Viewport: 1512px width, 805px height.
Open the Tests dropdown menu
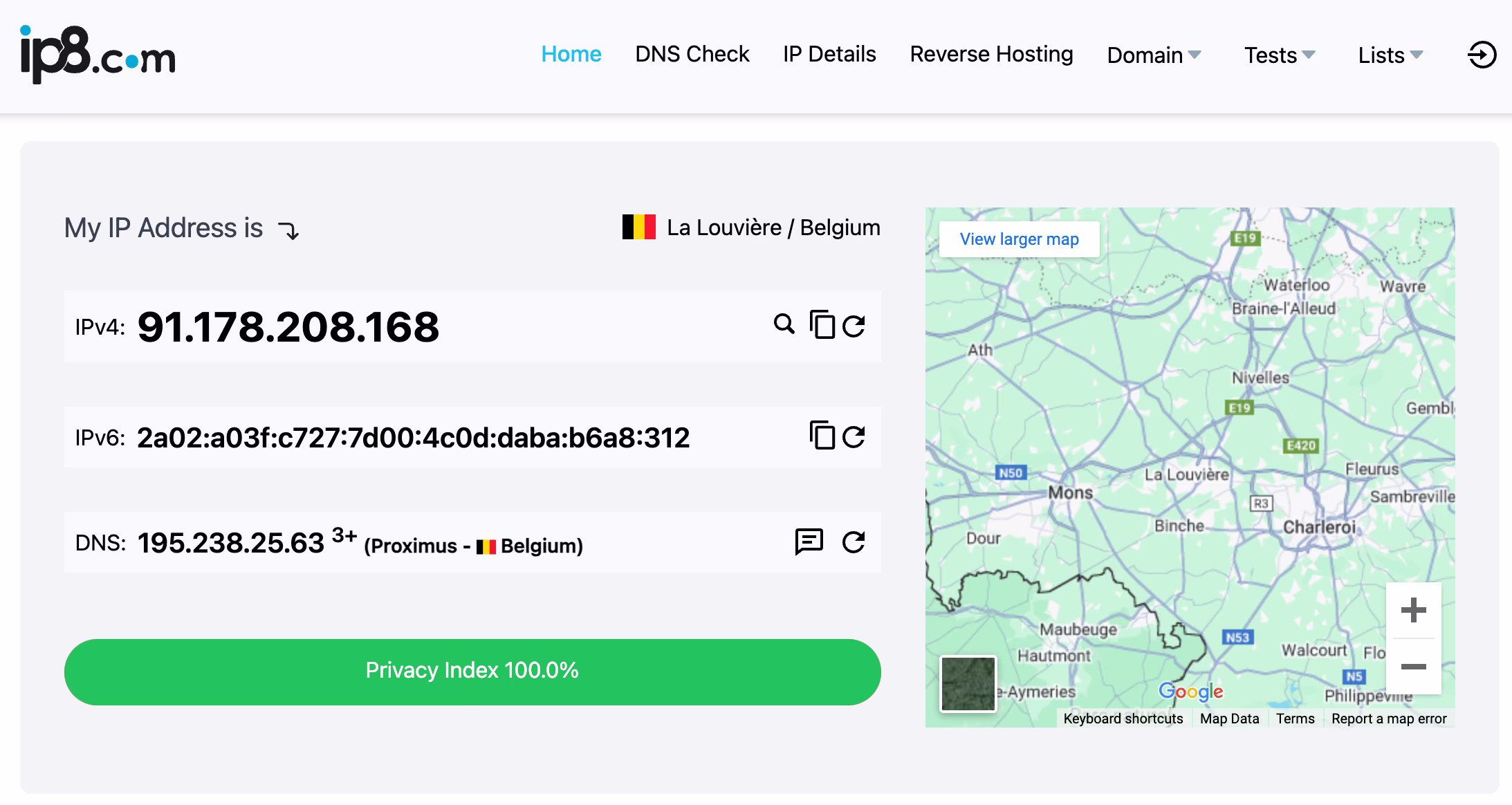(1279, 55)
